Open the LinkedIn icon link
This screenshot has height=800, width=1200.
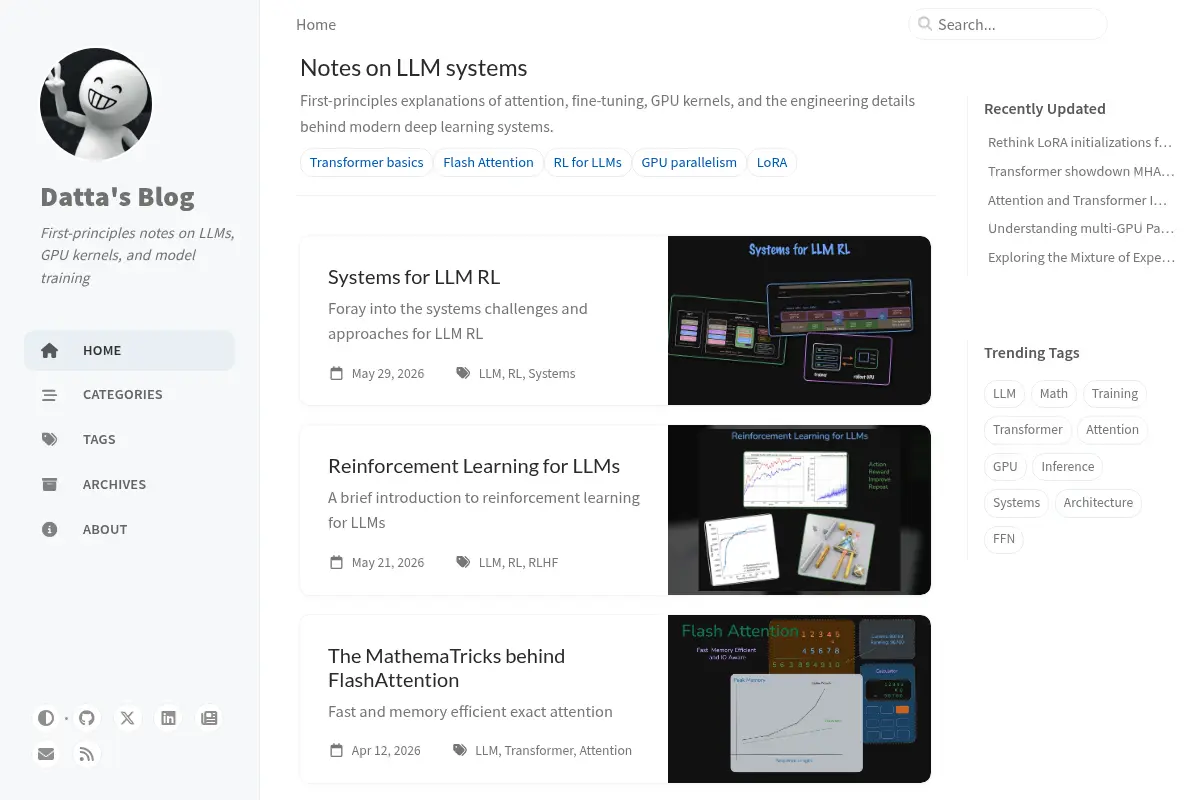pyautogui.click(x=169, y=718)
